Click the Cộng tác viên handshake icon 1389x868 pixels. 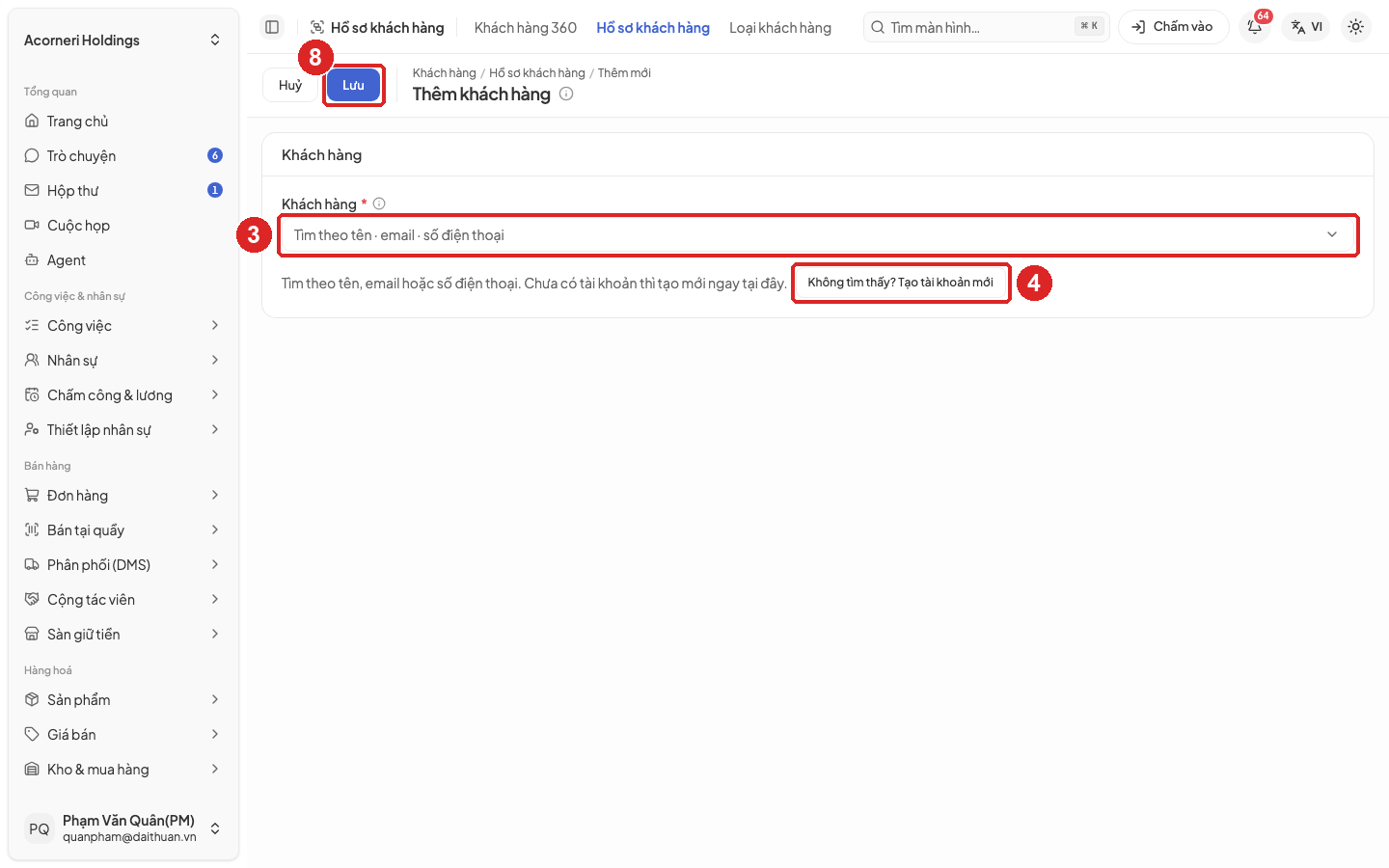32,600
